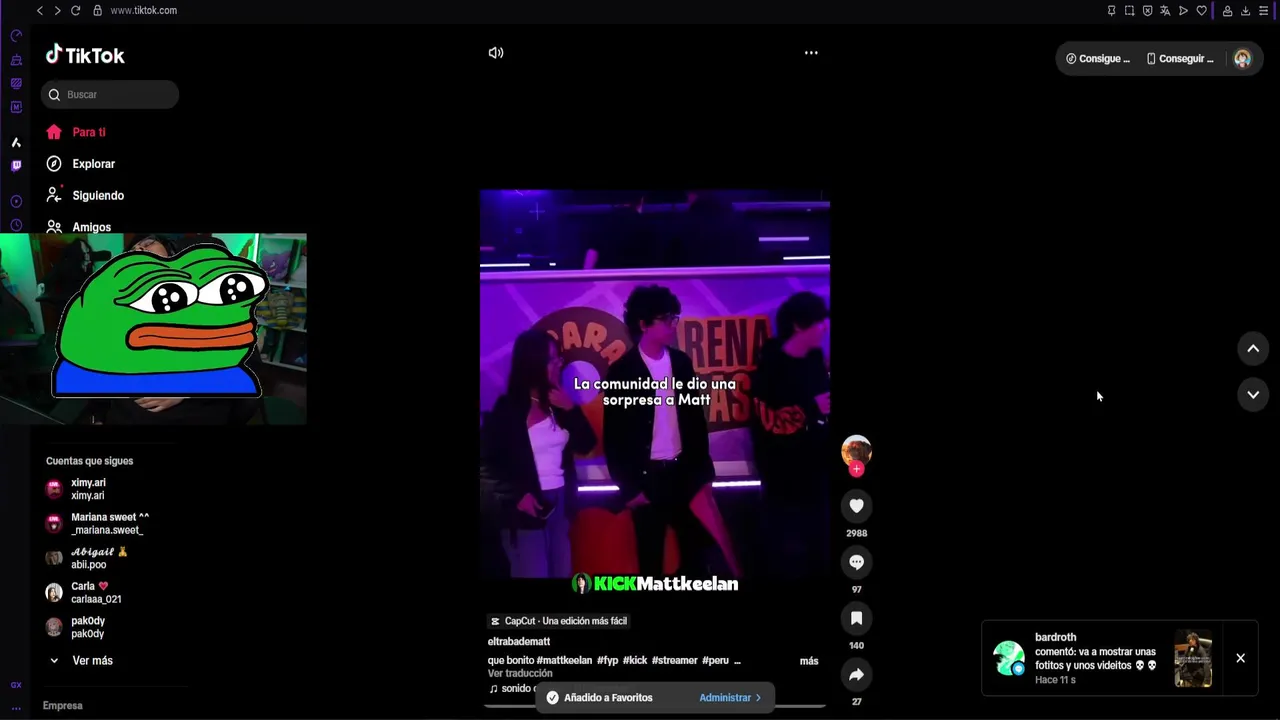This screenshot has width=1280, height=720.
Task: Click the play-arrow toolbar icon
Action: [x=1183, y=10]
